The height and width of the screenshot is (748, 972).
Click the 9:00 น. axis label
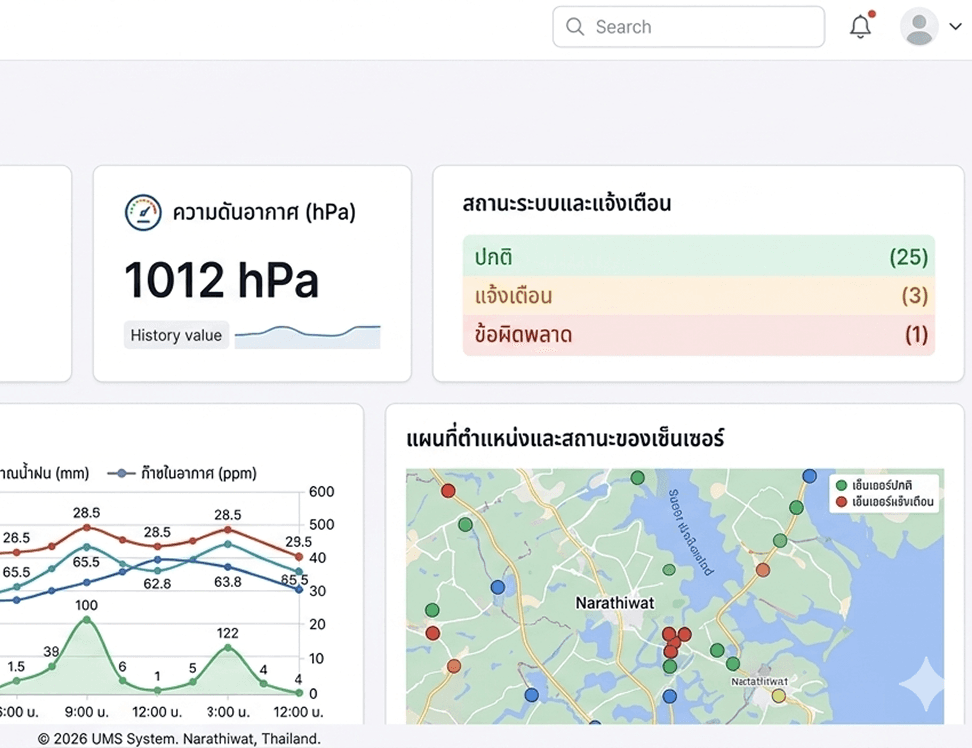86,712
